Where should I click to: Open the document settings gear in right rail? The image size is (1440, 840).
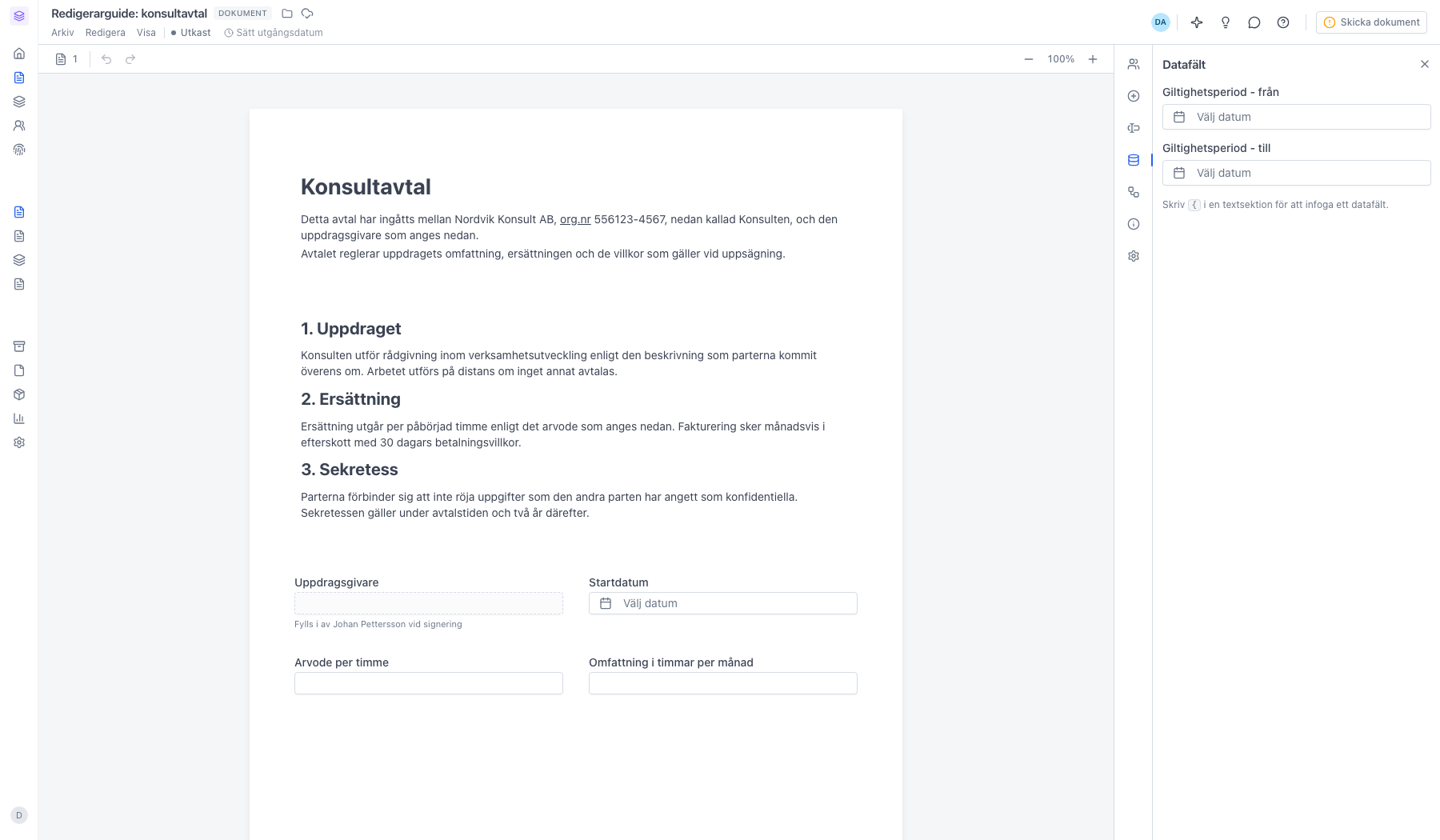(1134, 256)
